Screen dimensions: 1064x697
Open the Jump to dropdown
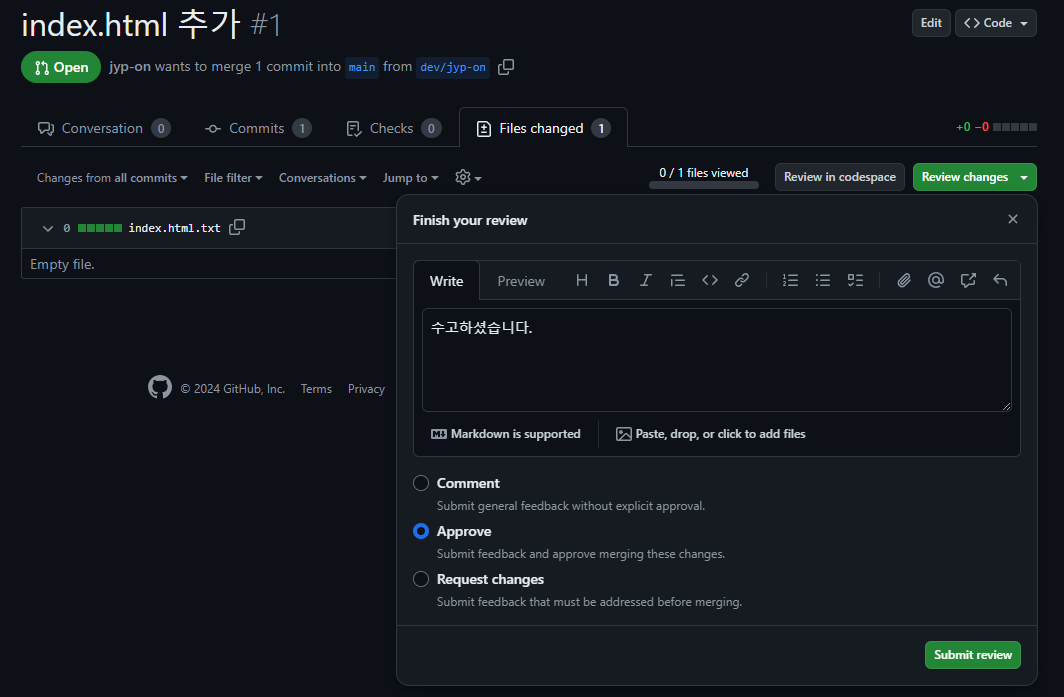pos(410,178)
